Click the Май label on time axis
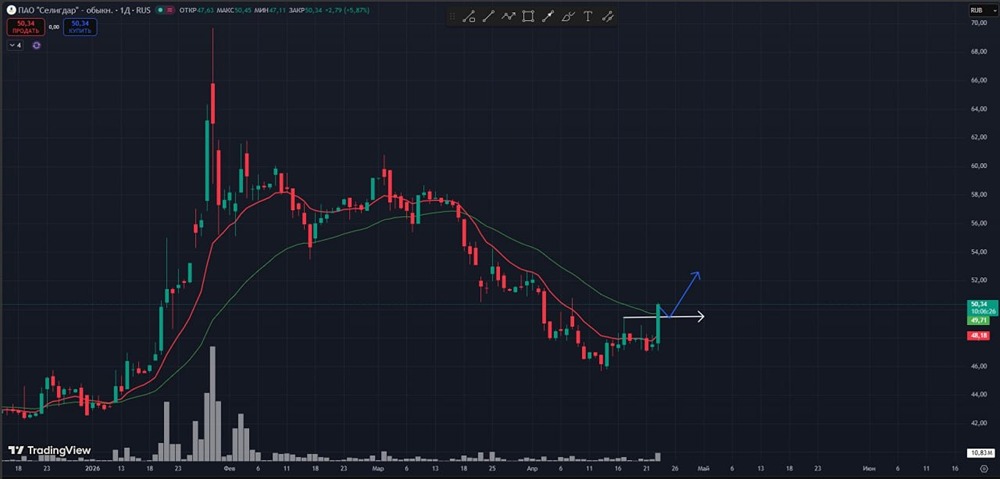Screen dimensions: 1000x479 [x=703, y=469]
